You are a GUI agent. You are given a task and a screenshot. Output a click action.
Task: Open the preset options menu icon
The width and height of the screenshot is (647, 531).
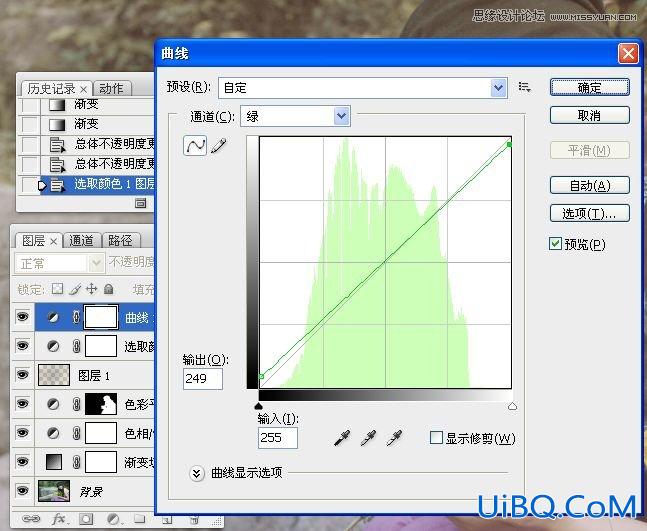[524, 87]
